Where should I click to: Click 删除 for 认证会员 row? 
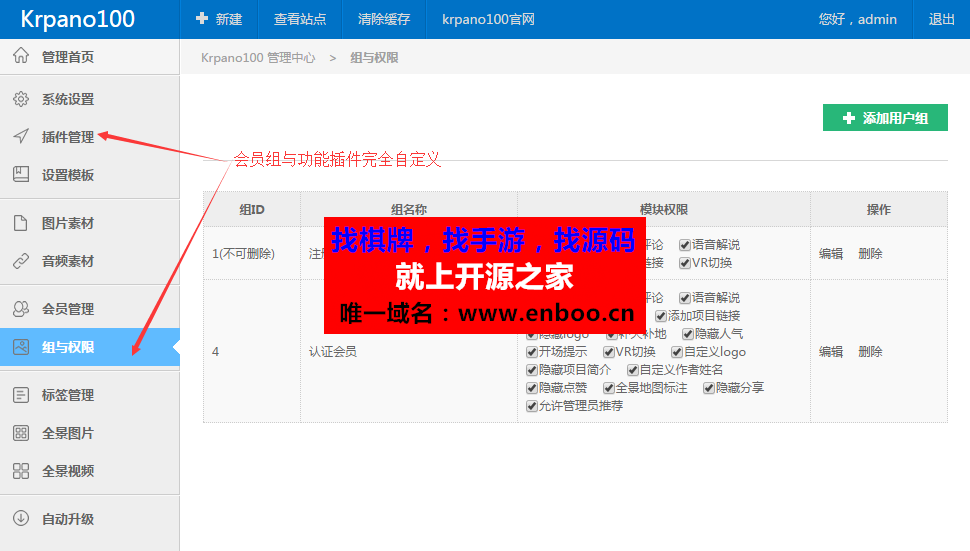point(870,351)
